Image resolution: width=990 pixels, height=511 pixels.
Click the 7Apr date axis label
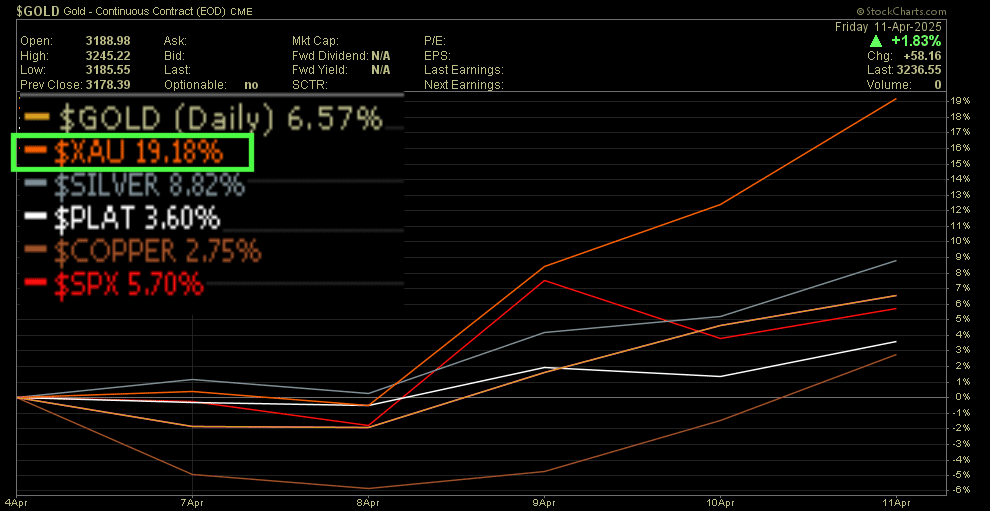coord(192,505)
